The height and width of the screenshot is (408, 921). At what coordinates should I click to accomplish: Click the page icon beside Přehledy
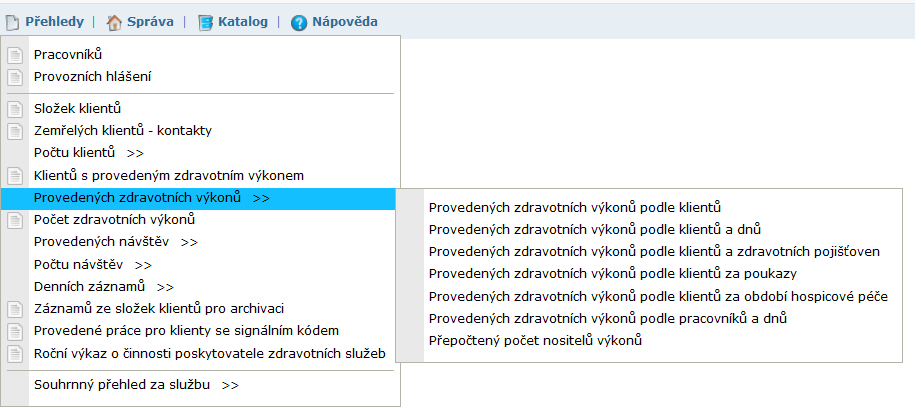(13, 23)
